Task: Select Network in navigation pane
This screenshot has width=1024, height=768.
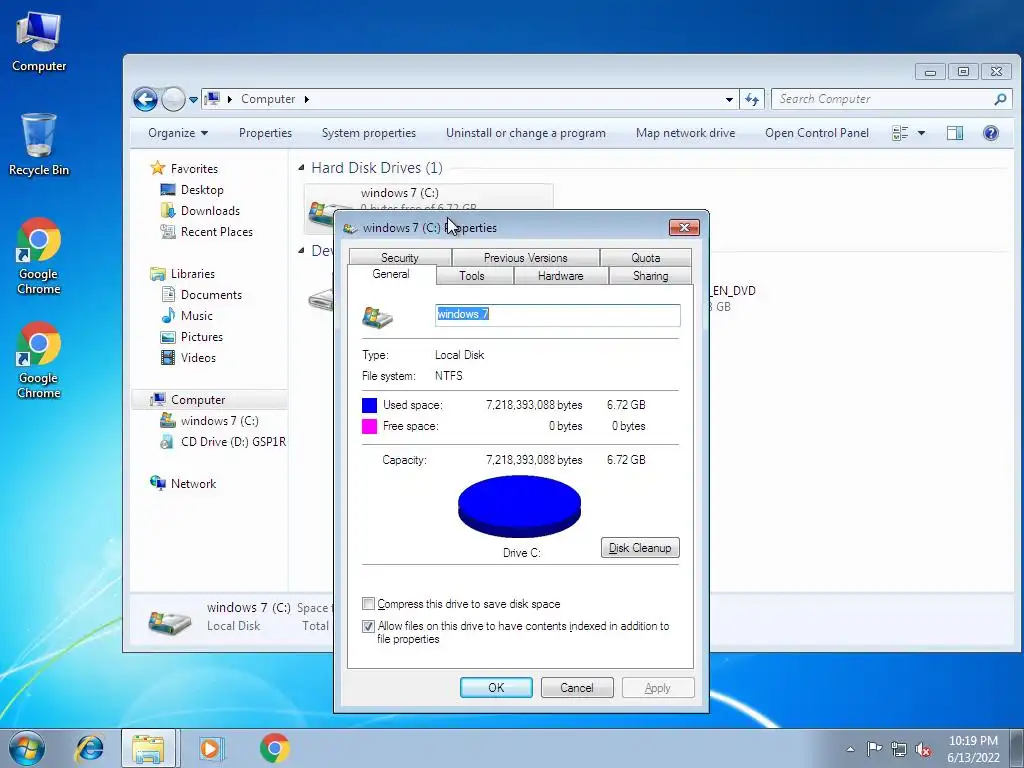Action: click(193, 483)
